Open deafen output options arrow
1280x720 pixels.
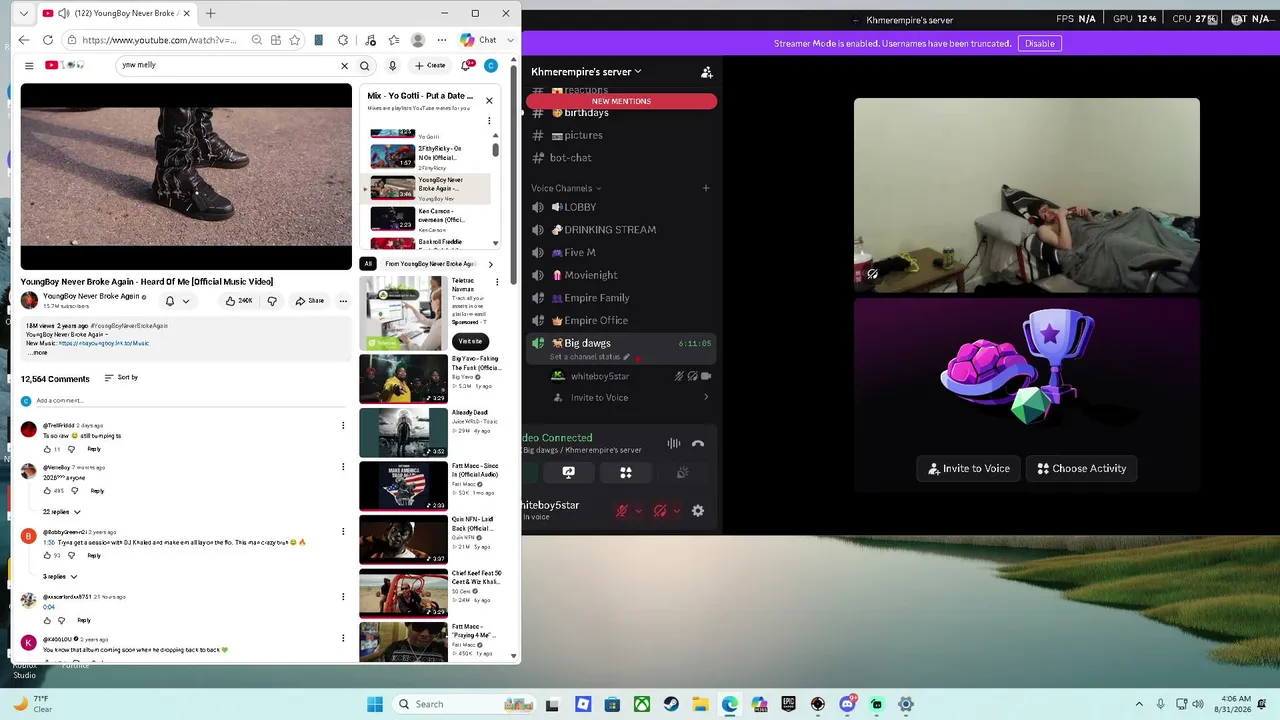click(676, 511)
